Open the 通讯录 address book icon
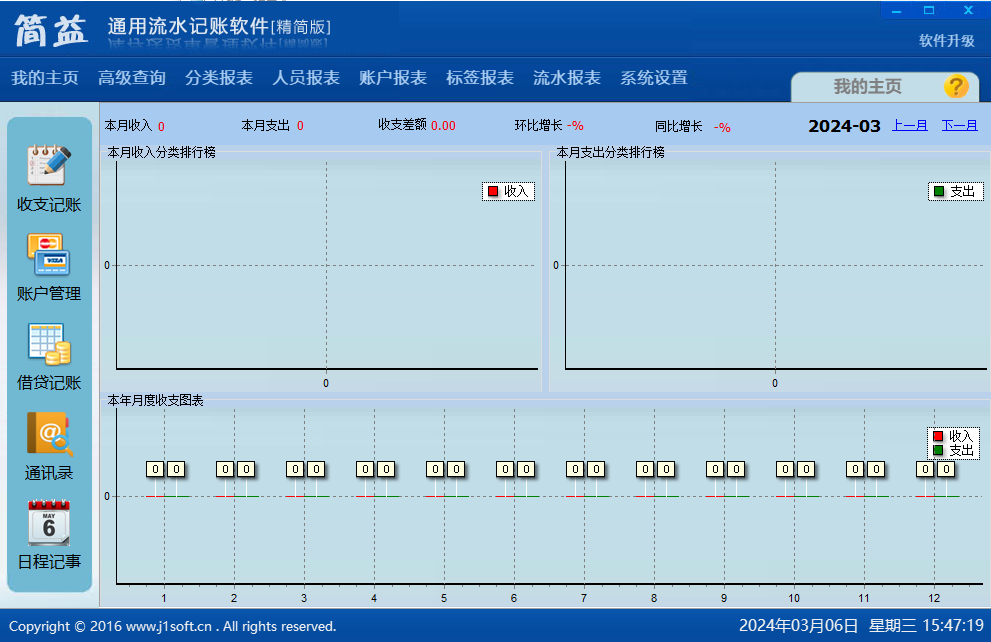The image size is (991, 642). [49, 434]
